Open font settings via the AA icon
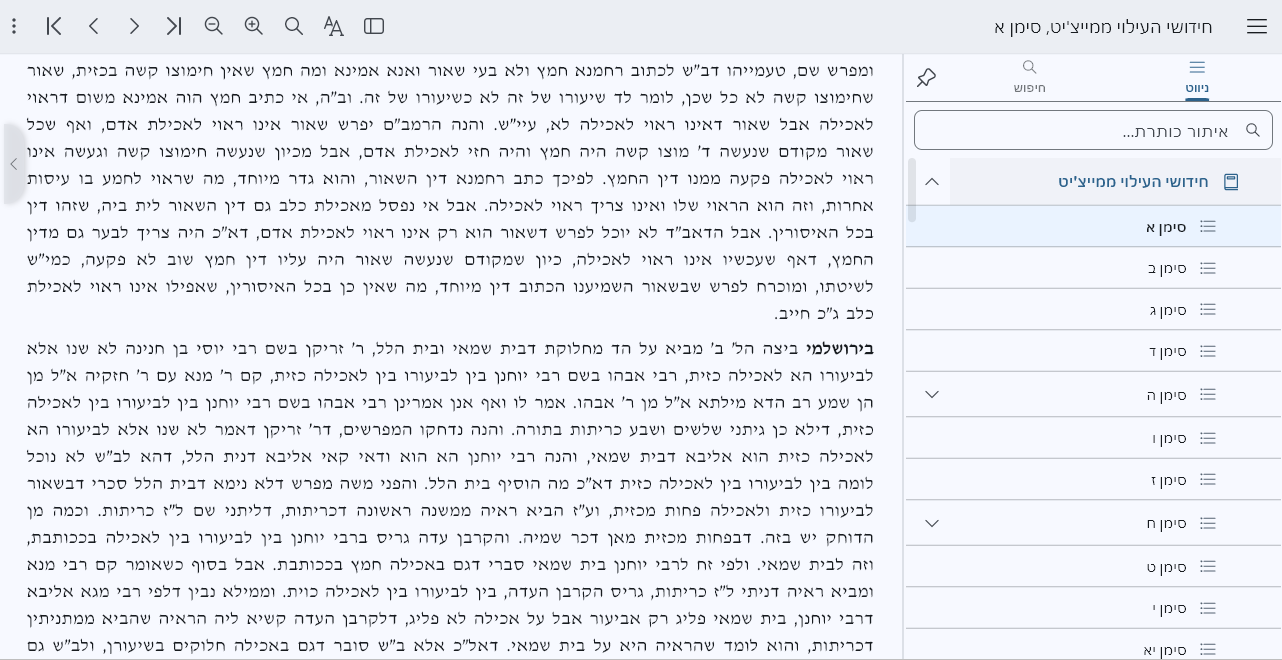Viewport: 1282px width, 660px height. 333,26
